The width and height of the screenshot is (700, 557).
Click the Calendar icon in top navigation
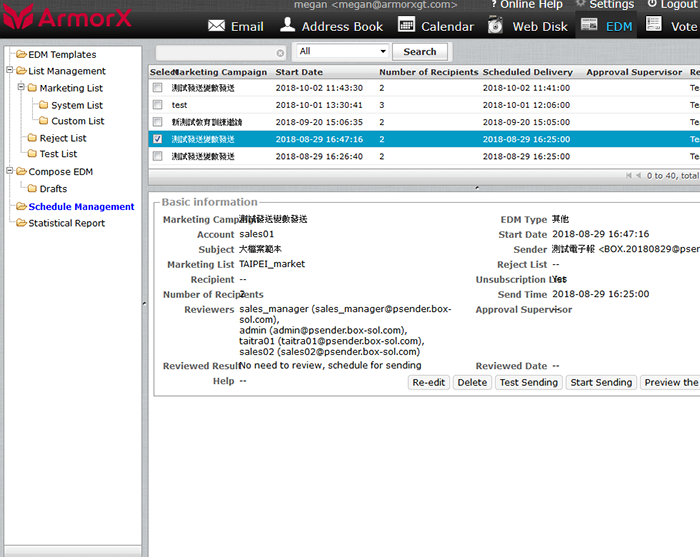coord(406,25)
